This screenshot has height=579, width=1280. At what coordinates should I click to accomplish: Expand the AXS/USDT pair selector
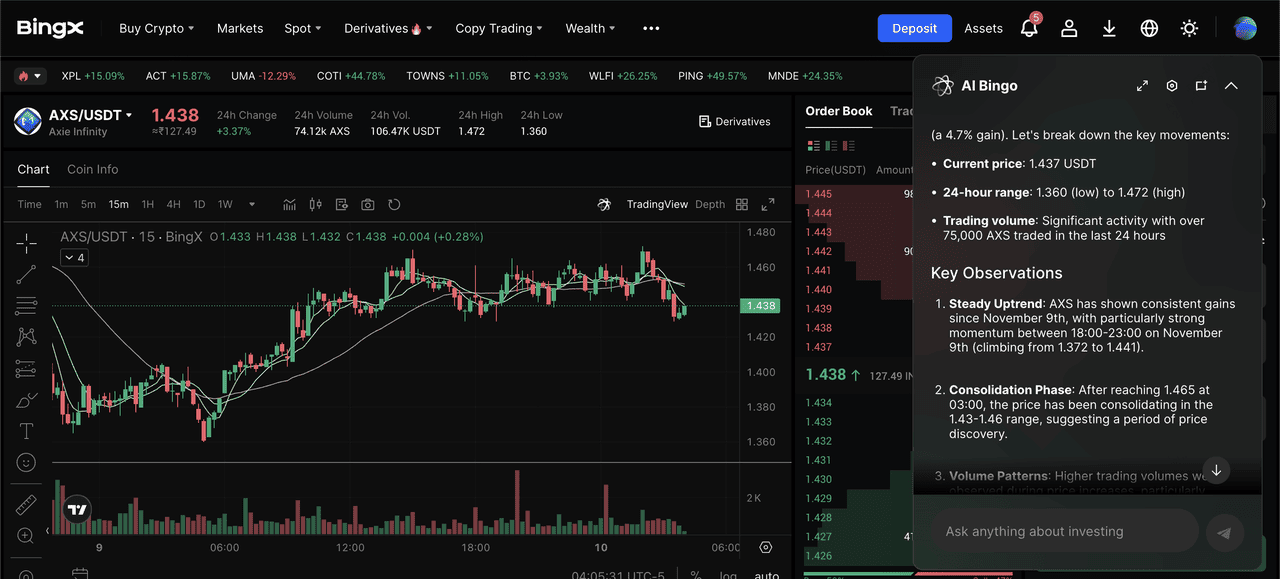(90, 115)
